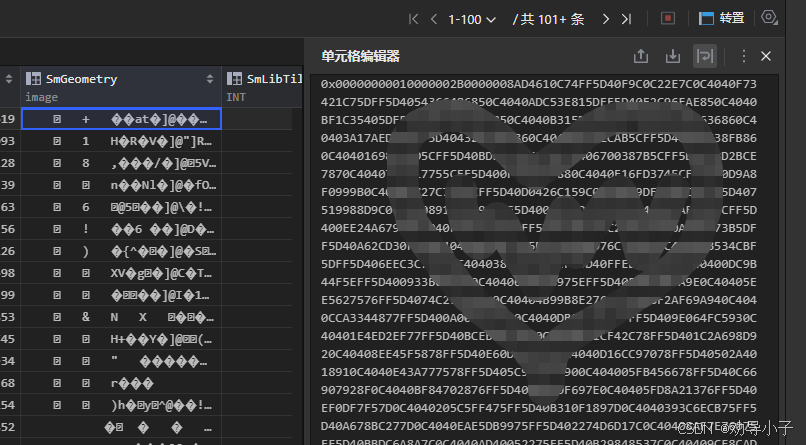The height and width of the screenshot is (445, 806).
Task: Select row number 93
Action: click(x=9, y=141)
